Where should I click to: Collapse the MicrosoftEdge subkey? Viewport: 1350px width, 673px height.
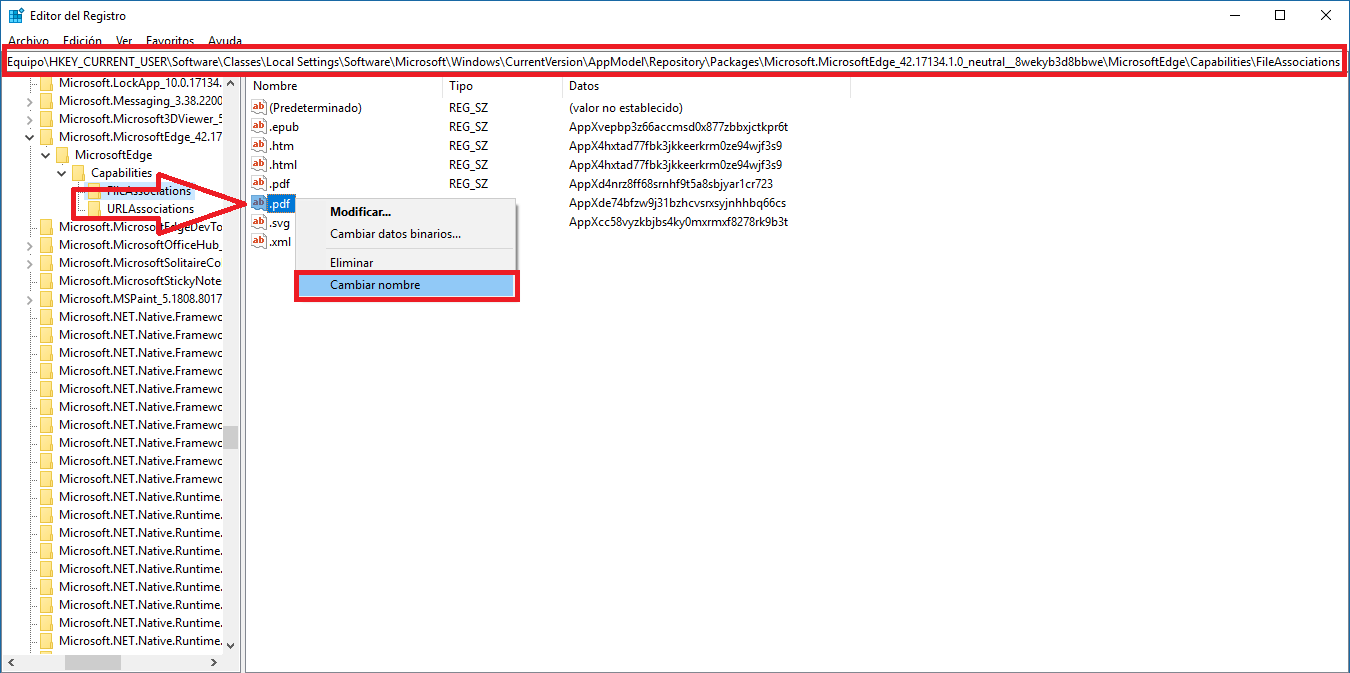coord(45,155)
